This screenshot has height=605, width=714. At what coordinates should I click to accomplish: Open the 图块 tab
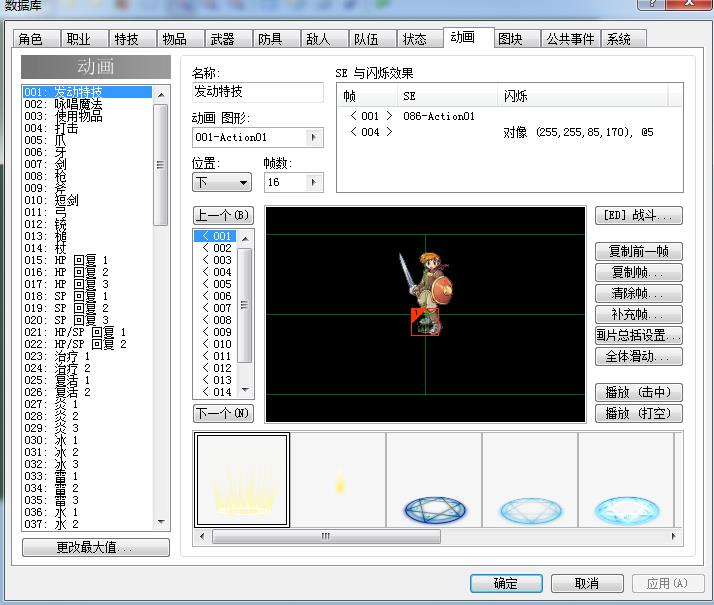(x=517, y=39)
